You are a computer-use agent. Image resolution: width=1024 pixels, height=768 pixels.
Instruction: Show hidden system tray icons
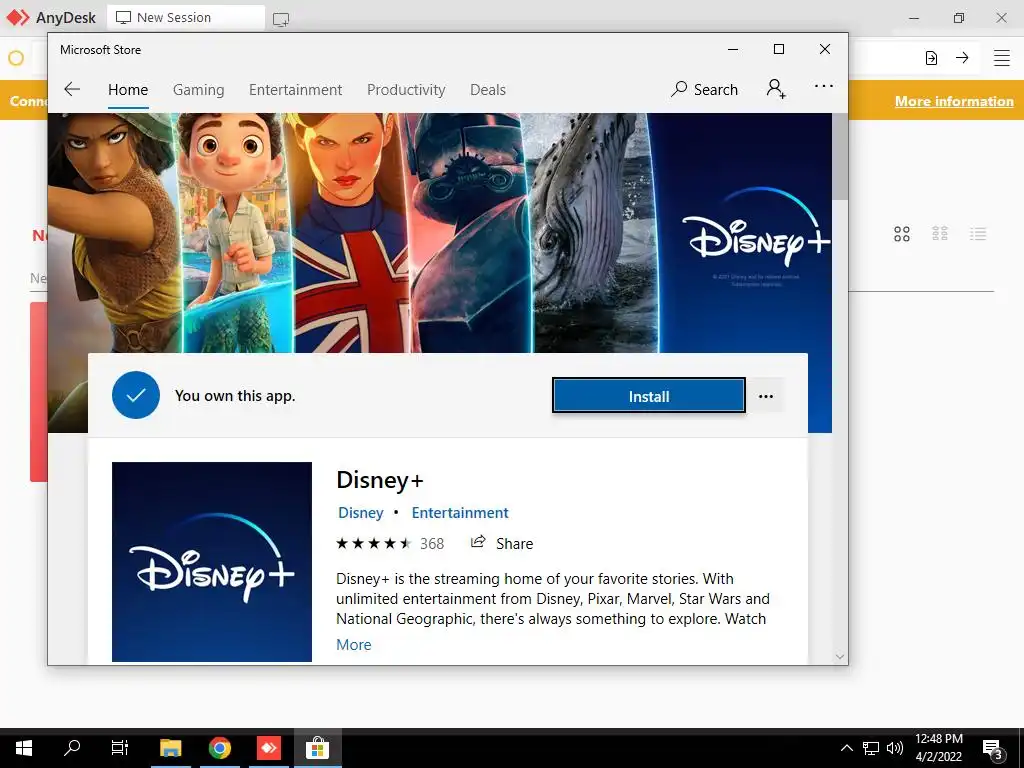coord(846,748)
